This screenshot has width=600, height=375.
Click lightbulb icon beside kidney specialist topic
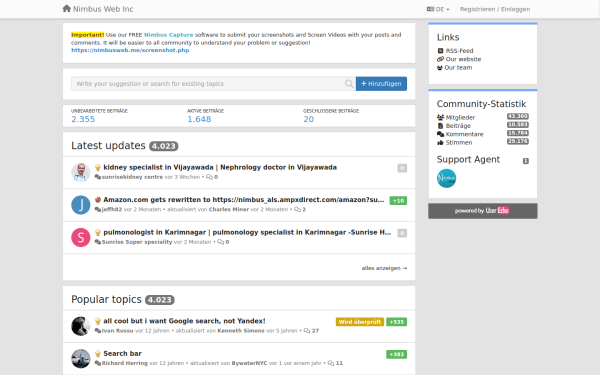point(98,168)
